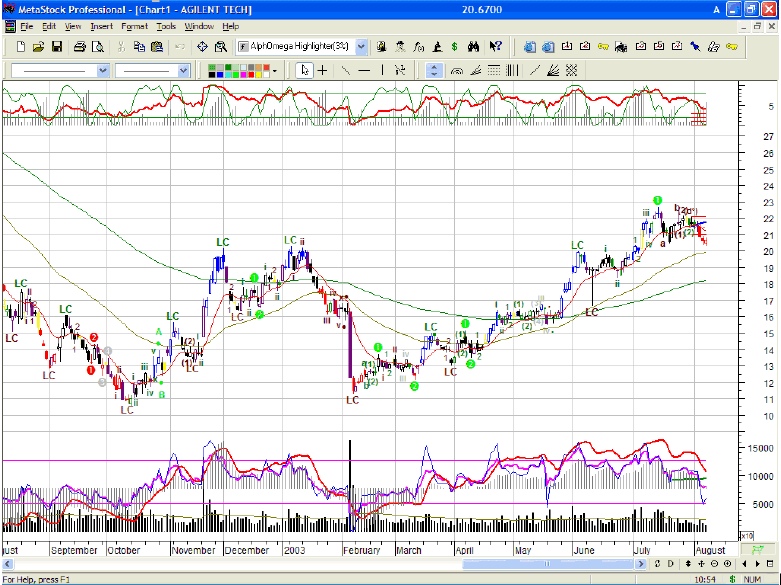Click the binoculars search icon
The image size is (781, 585).
coord(473,47)
